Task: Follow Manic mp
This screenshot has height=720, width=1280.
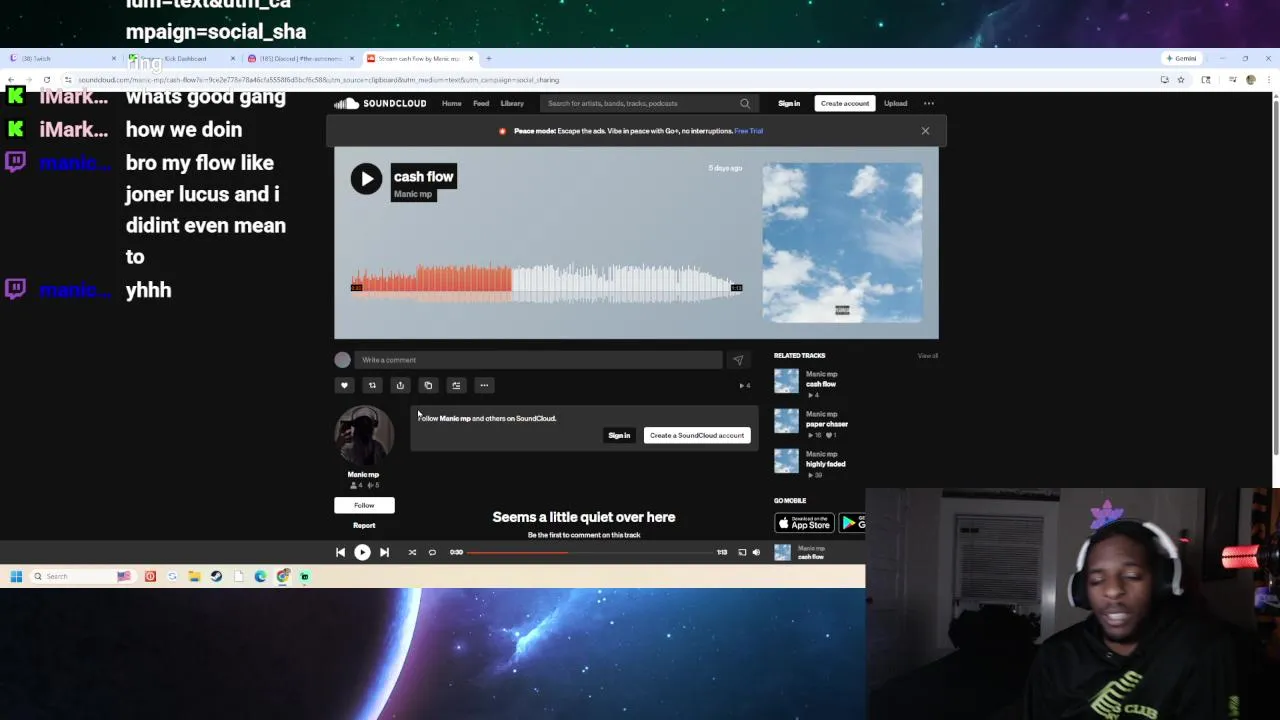Action: tap(364, 505)
